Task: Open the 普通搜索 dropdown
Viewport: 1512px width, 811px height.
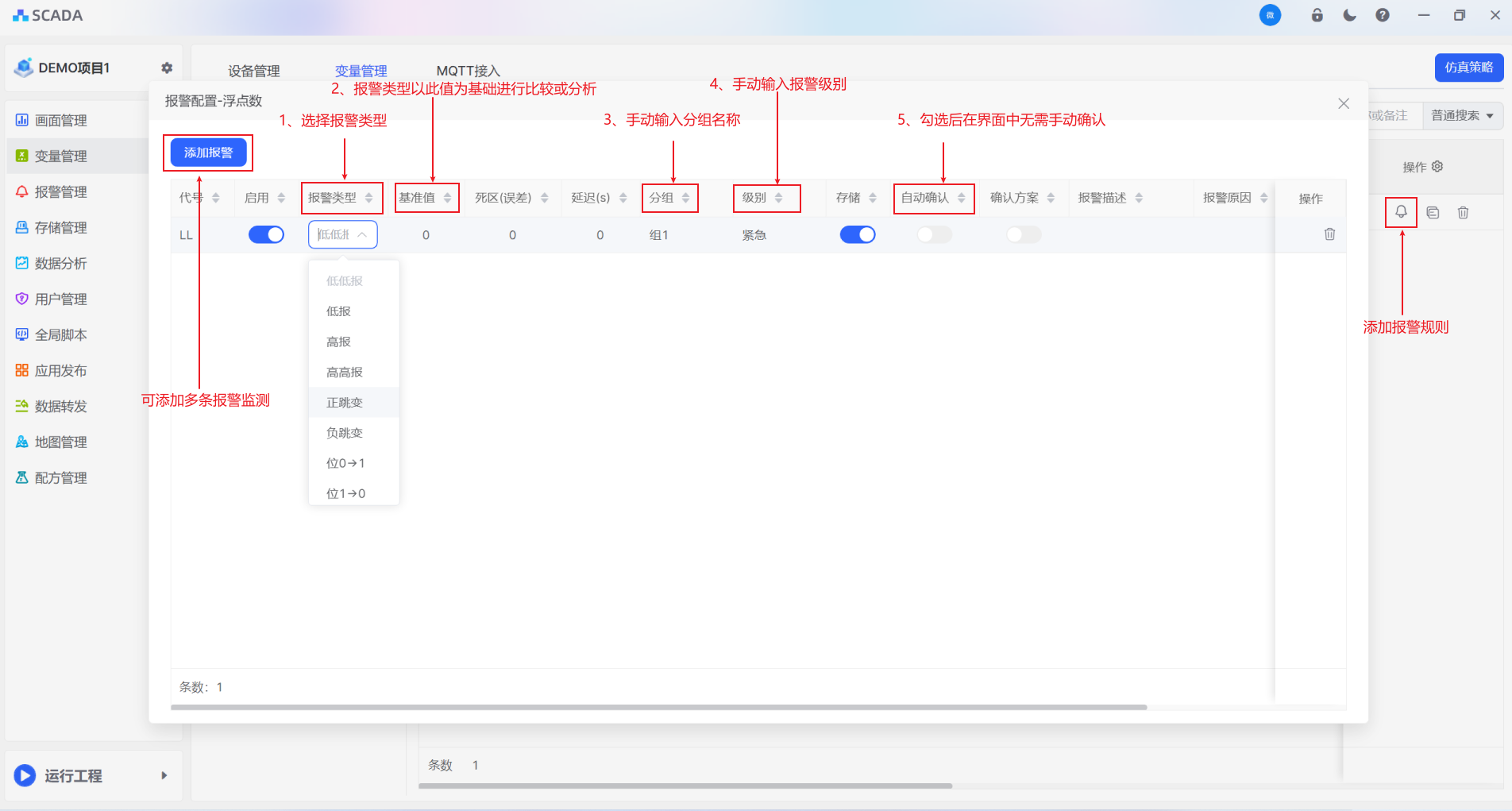Action: coord(1461,116)
